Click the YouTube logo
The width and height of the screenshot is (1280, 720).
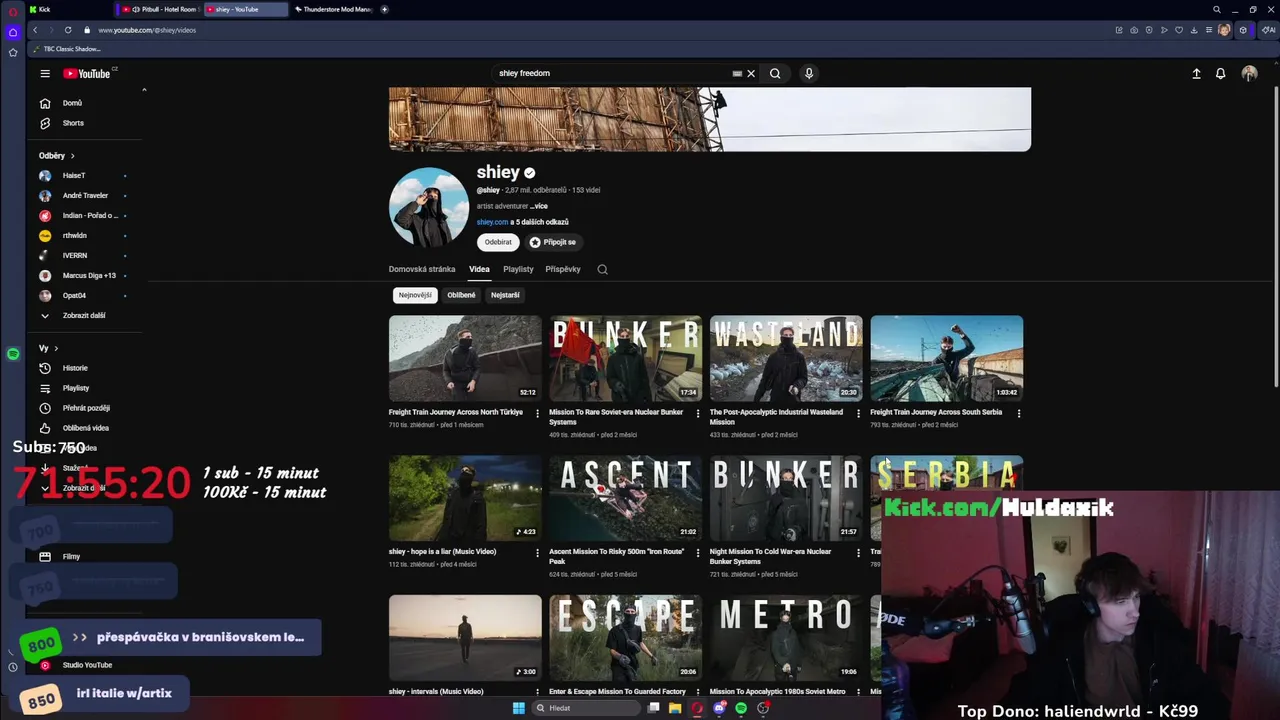pos(87,73)
